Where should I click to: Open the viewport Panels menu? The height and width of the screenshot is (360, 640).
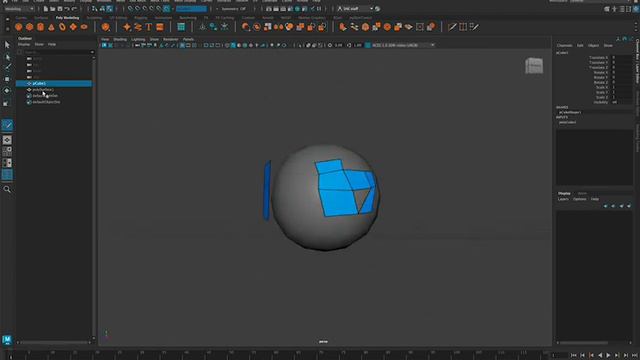pos(188,39)
